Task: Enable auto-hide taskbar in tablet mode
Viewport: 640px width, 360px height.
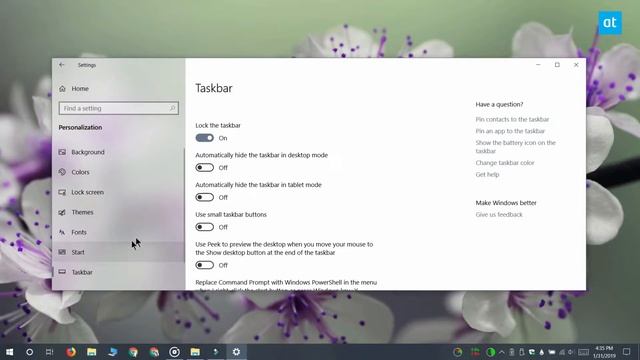Action: [x=204, y=197]
